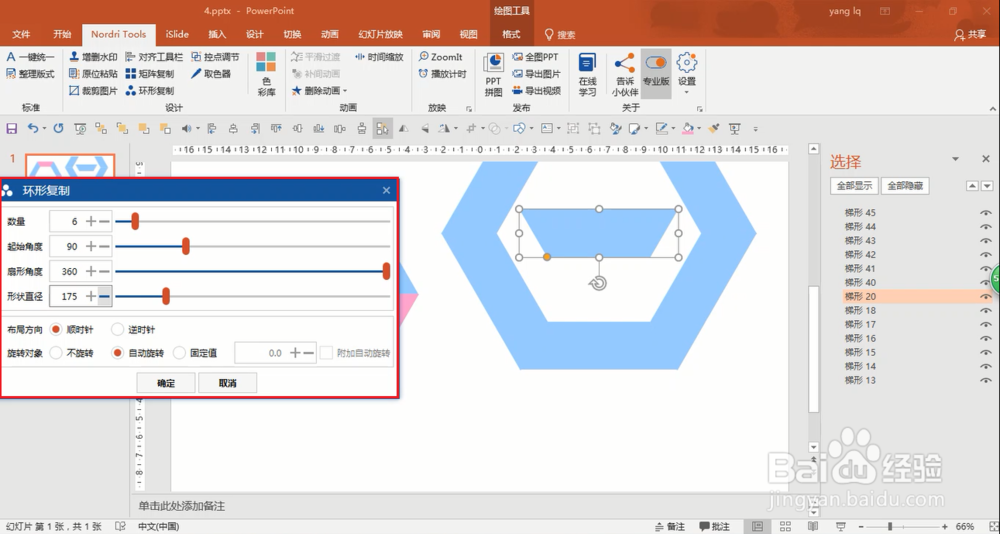This screenshot has height=534, width=1000.
Task: Open the volume dropdown arrow in quick toolbar
Action: click(x=197, y=129)
